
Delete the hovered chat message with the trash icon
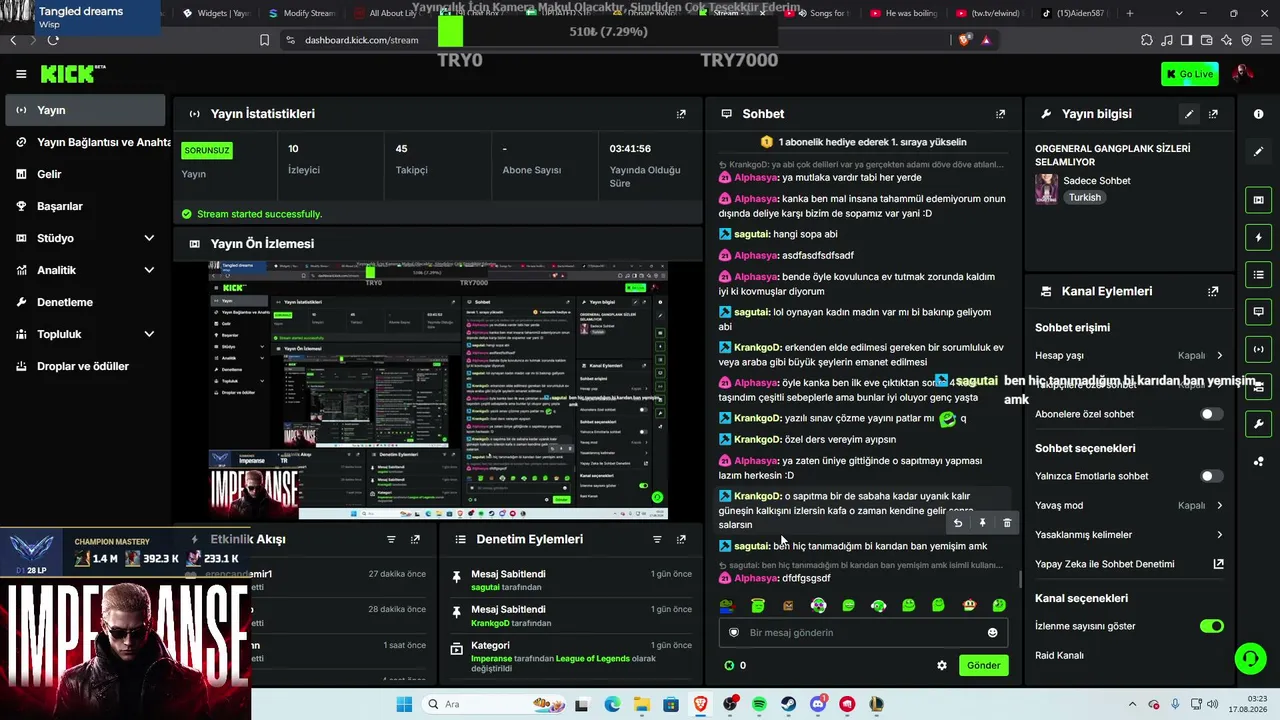[1007, 523]
